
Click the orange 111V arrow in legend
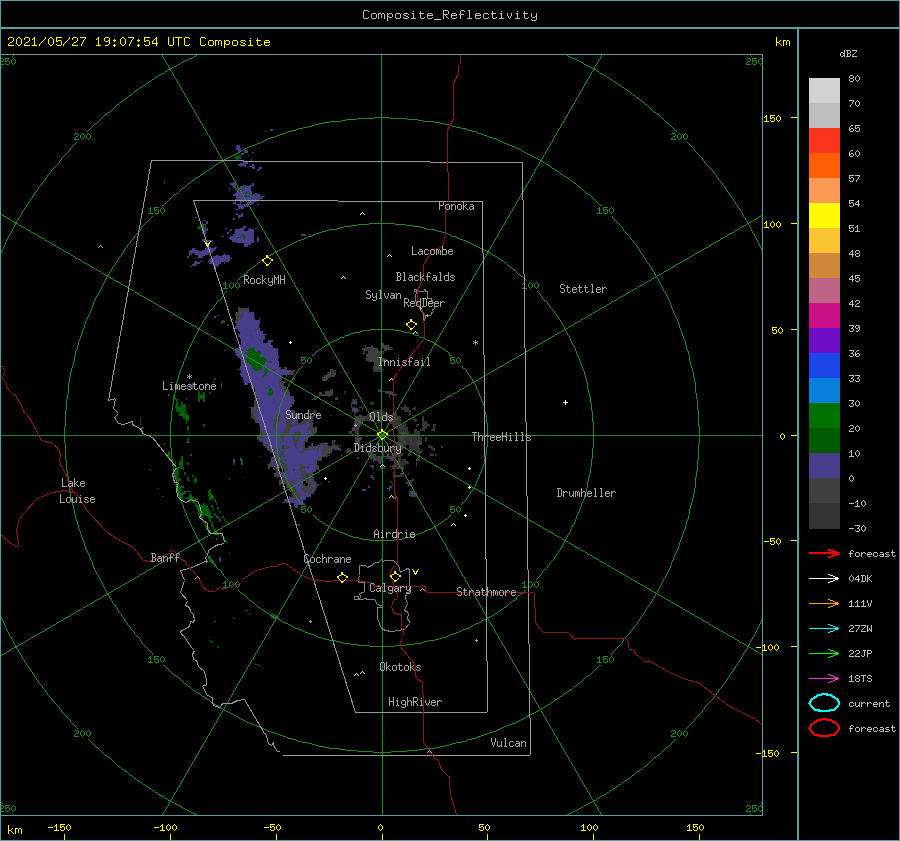pos(824,603)
